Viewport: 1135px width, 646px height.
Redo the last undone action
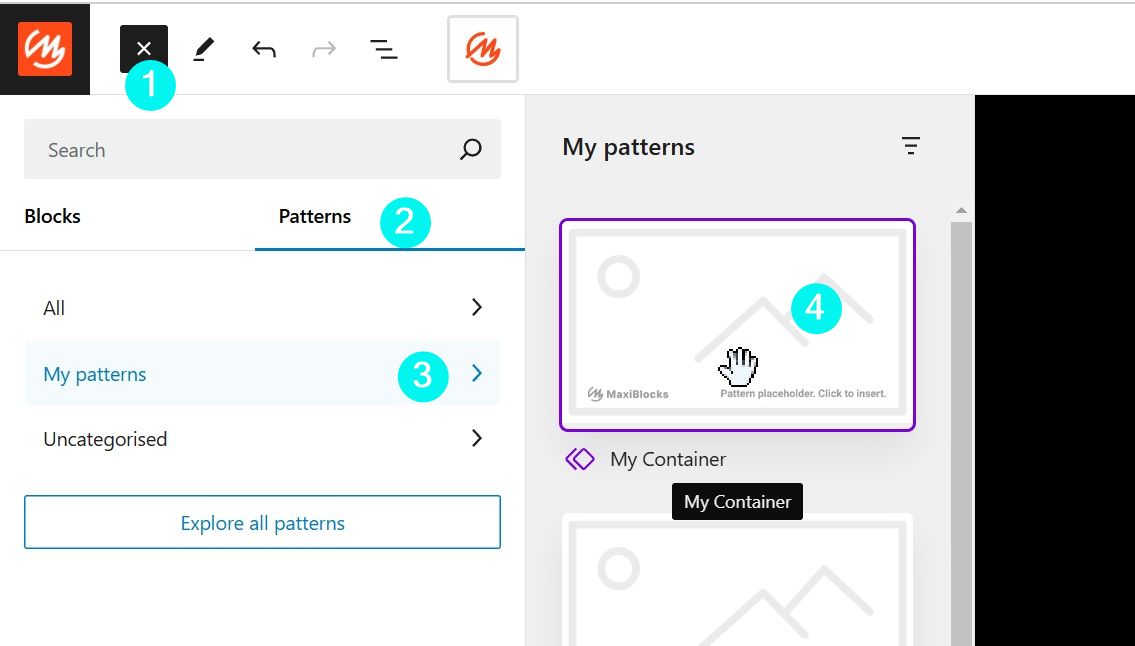point(324,49)
